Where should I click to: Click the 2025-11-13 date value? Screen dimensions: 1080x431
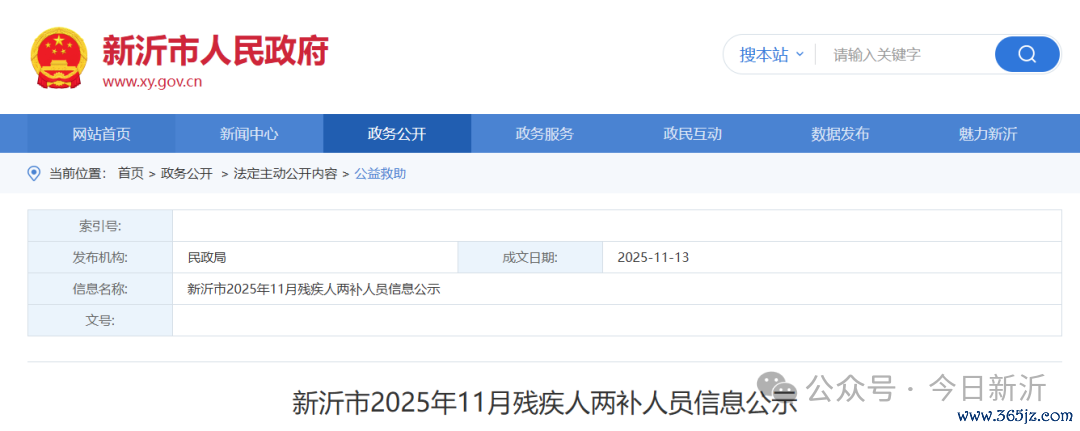653,257
